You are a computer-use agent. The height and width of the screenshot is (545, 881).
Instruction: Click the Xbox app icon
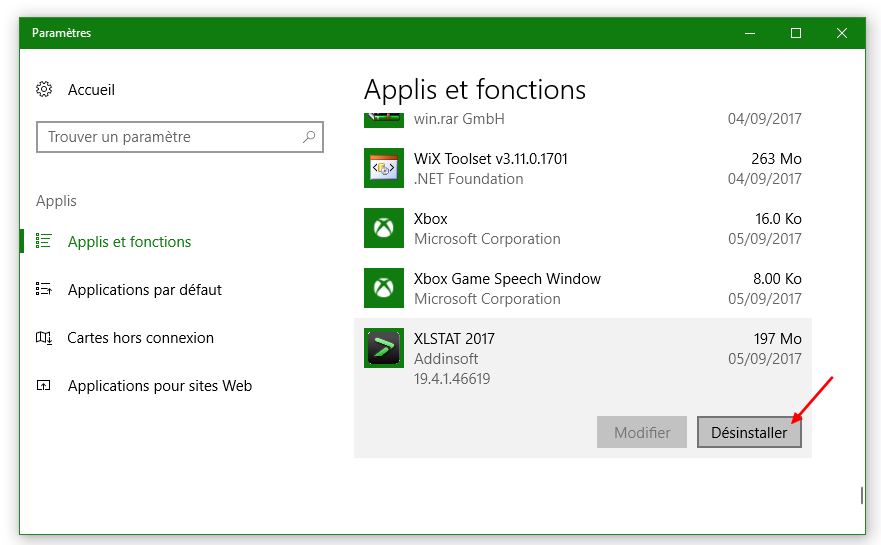pos(384,228)
